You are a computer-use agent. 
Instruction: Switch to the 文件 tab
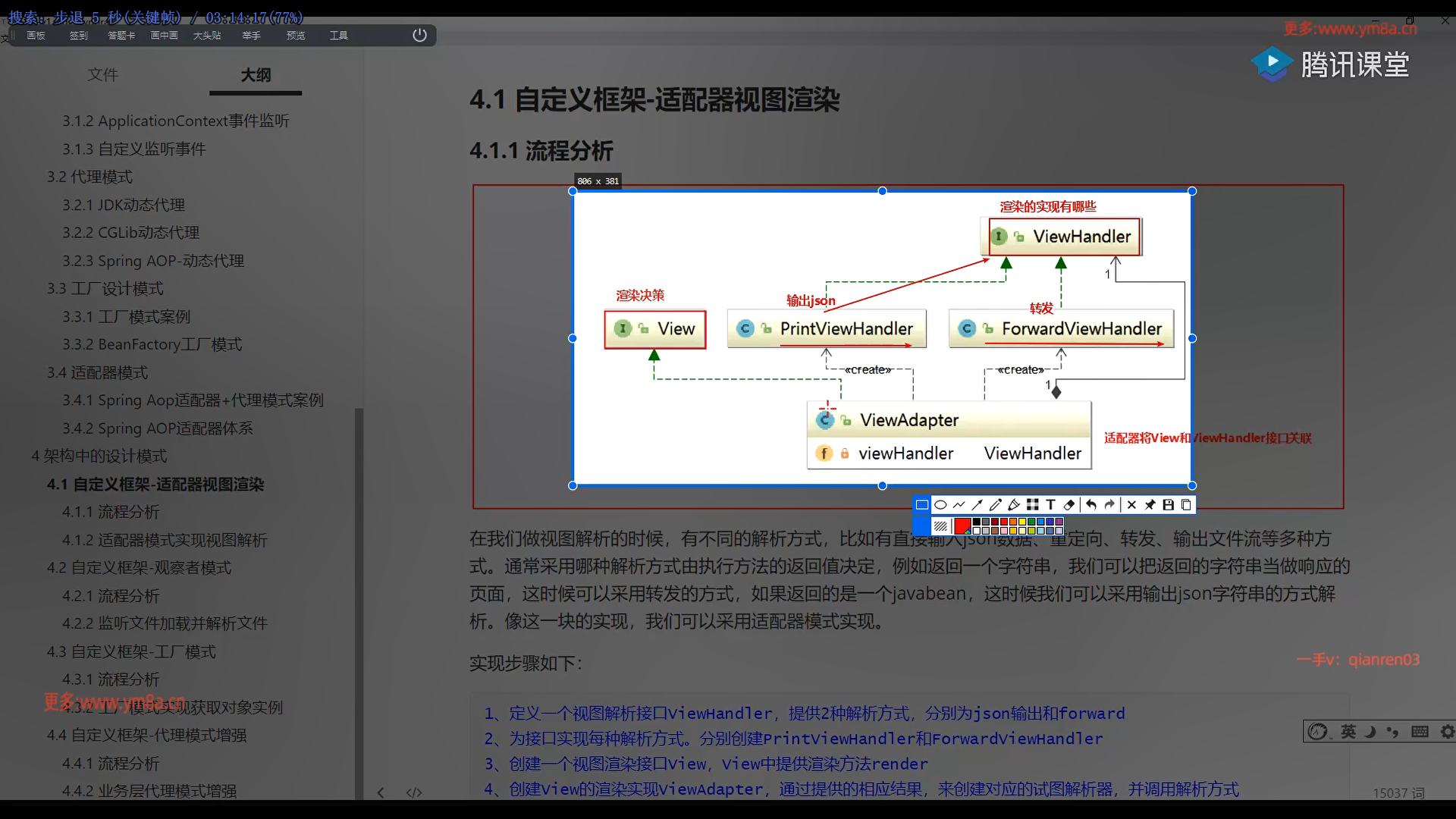pos(102,74)
